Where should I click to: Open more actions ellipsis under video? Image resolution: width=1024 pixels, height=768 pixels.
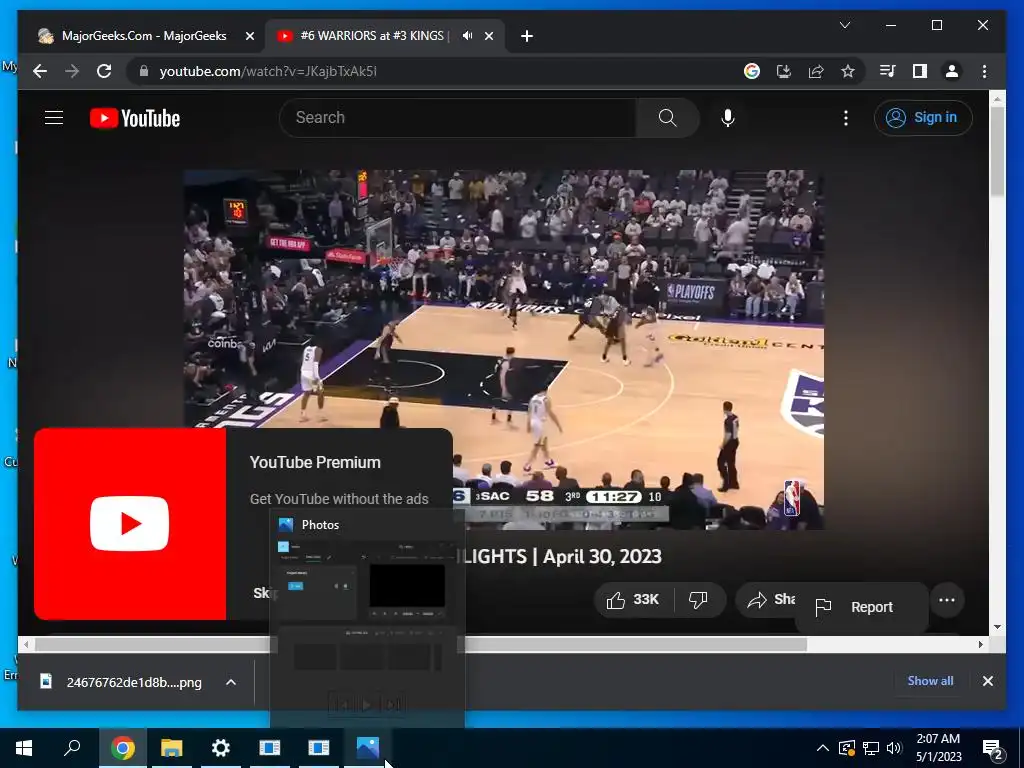click(x=946, y=600)
